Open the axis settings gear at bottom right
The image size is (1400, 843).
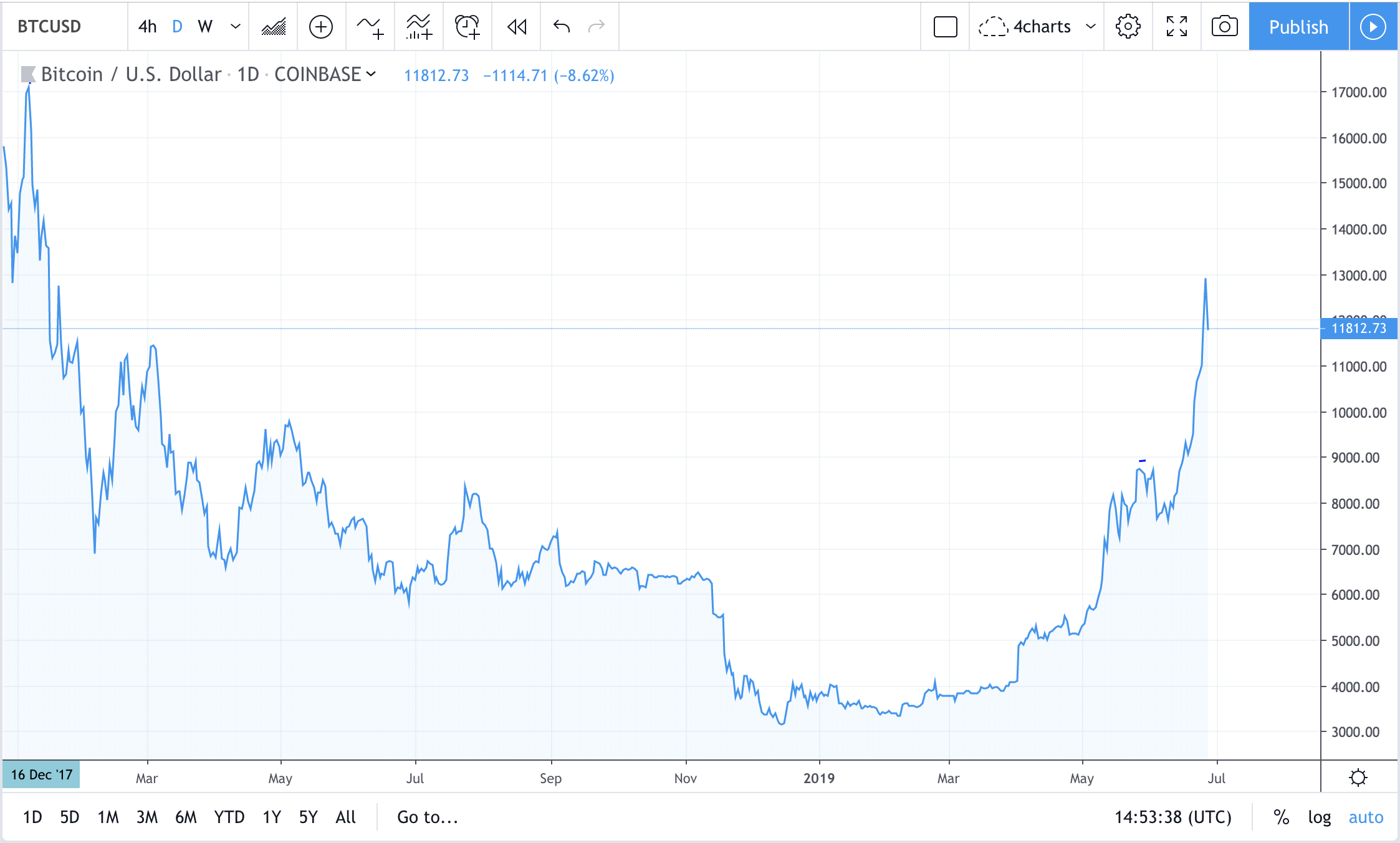[1358, 778]
